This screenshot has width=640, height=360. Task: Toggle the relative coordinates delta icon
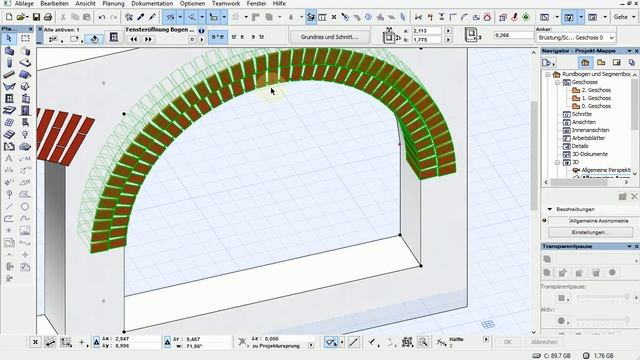(x=96, y=342)
